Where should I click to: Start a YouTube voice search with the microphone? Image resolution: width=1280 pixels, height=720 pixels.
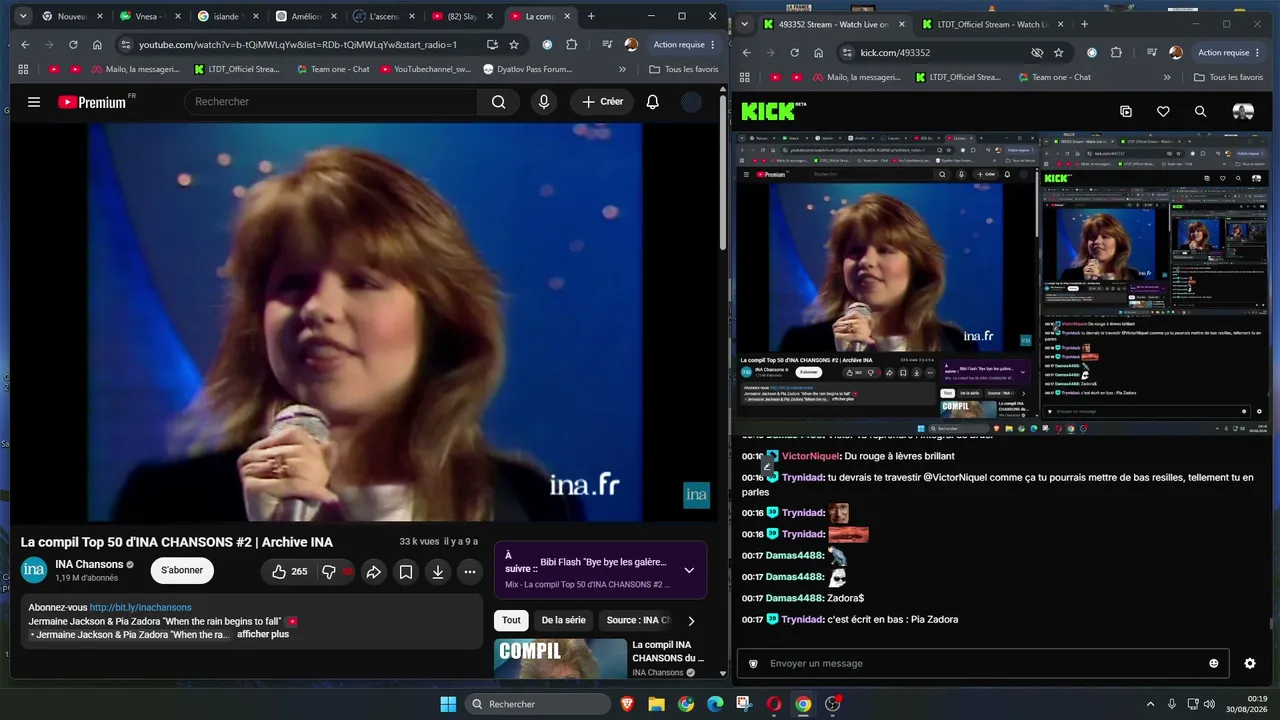(544, 102)
